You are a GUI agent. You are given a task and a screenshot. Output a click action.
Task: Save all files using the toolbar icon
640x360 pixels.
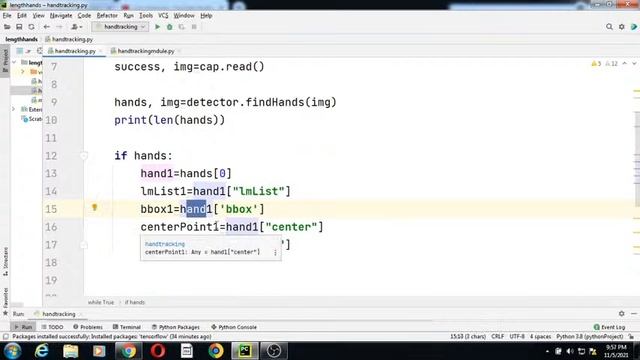[19, 27]
